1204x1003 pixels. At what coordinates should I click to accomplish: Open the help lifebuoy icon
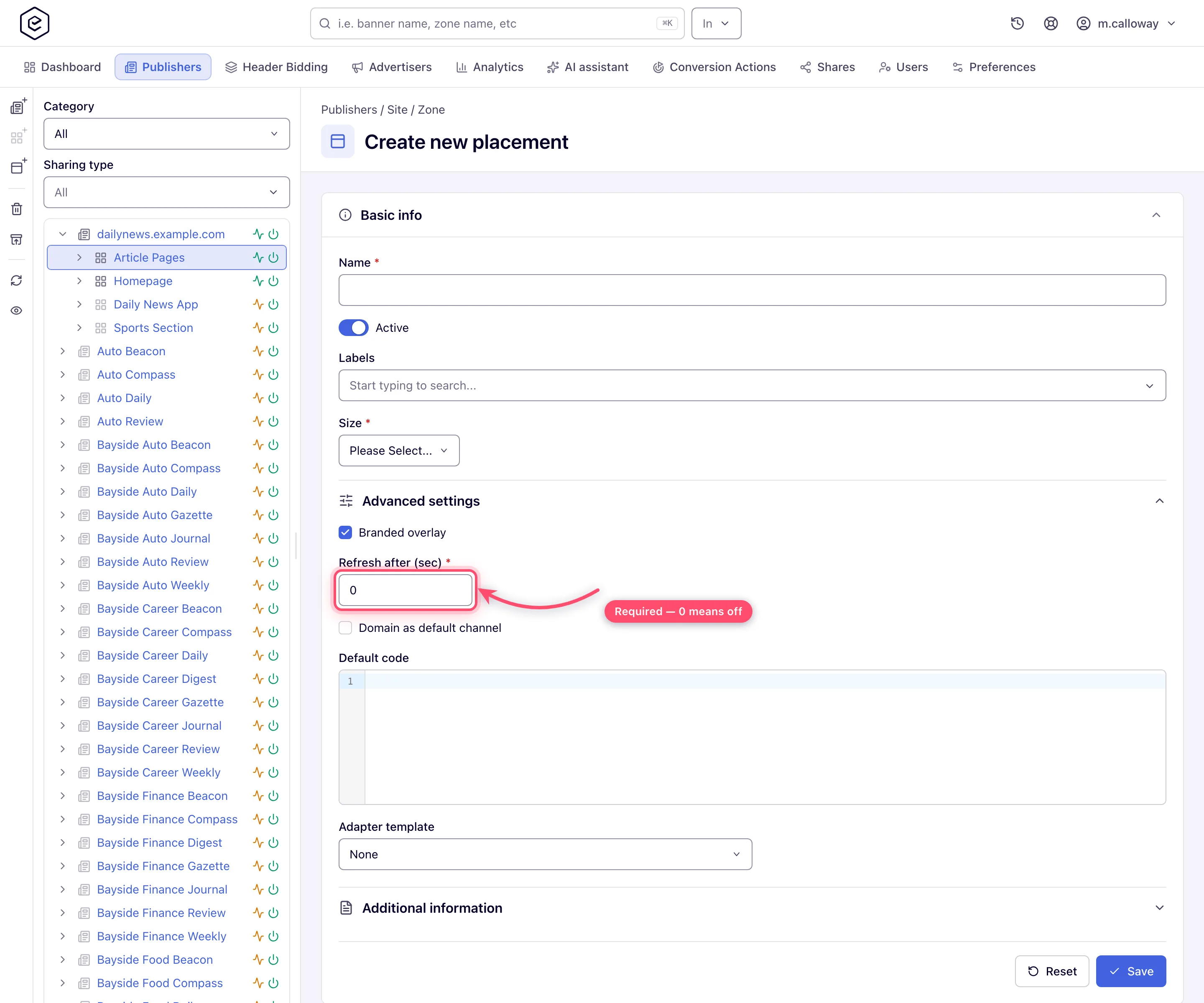coord(1050,23)
